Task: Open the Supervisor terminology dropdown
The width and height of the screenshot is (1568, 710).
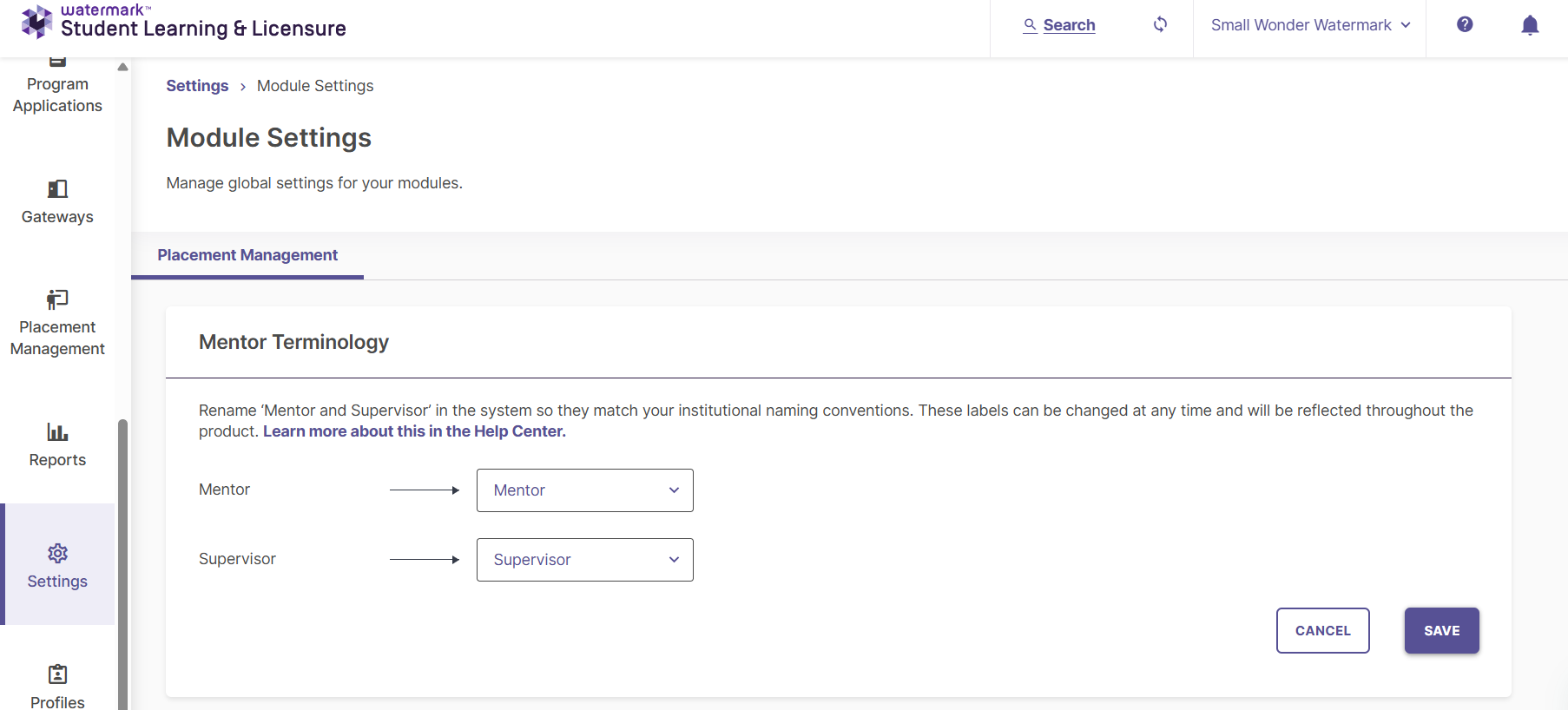Action: click(585, 560)
